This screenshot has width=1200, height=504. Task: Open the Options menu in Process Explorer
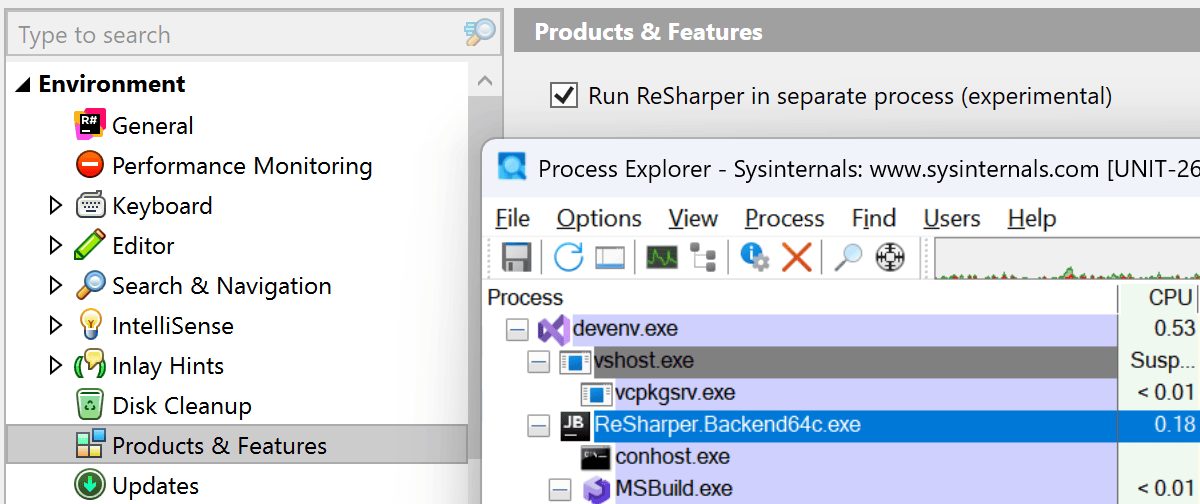click(x=598, y=218)
